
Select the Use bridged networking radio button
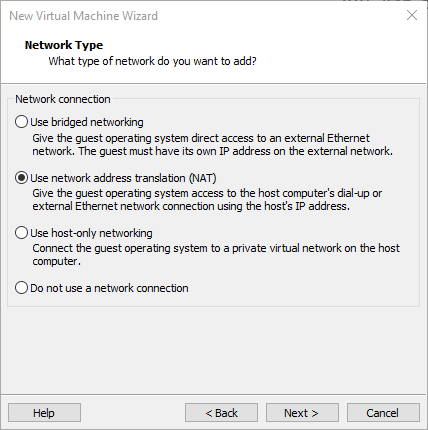pyautogui.click(x=21, y=122)
